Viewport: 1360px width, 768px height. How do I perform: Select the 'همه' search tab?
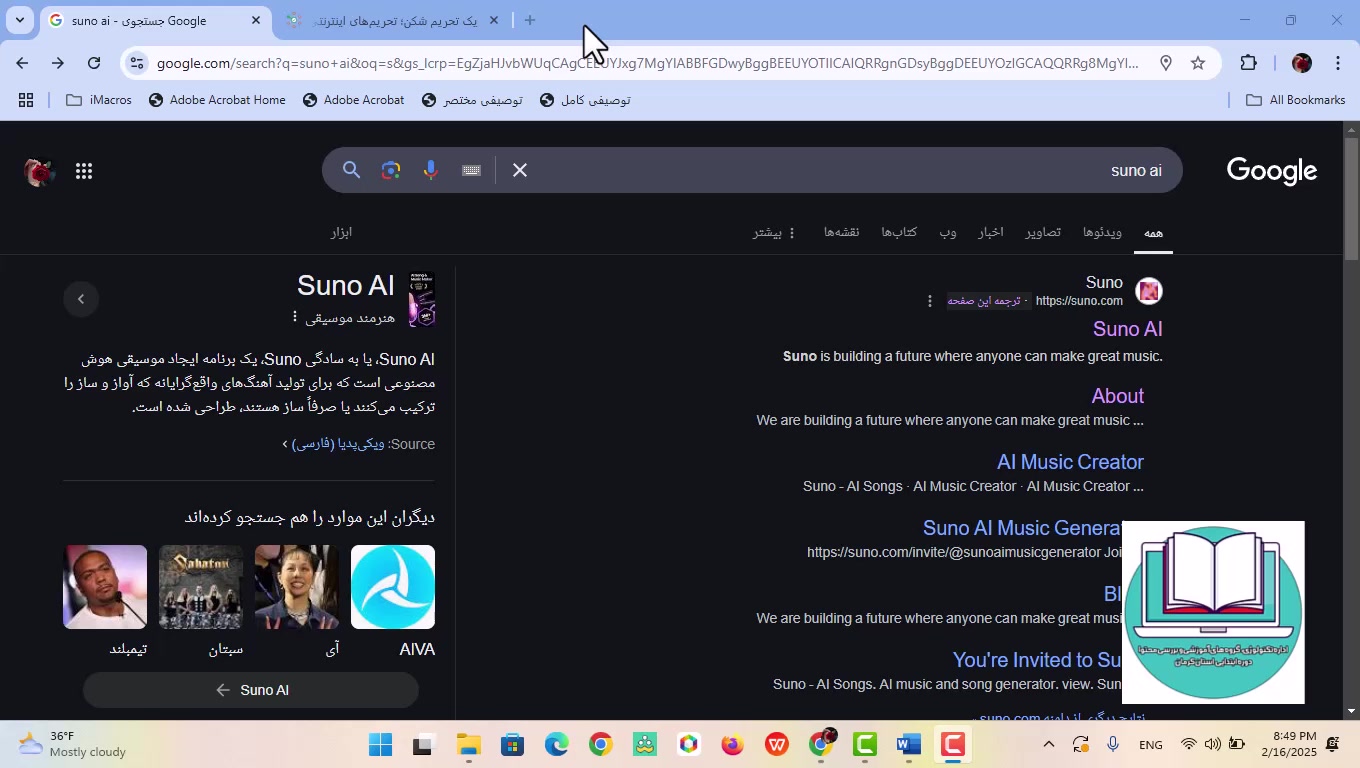1153,232
